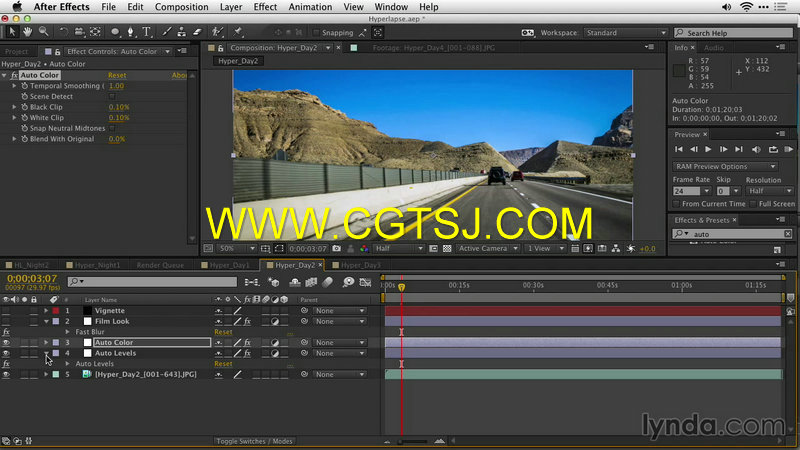Expand White Clip property
Screen dimensions: 800x450
click(14, 118)
